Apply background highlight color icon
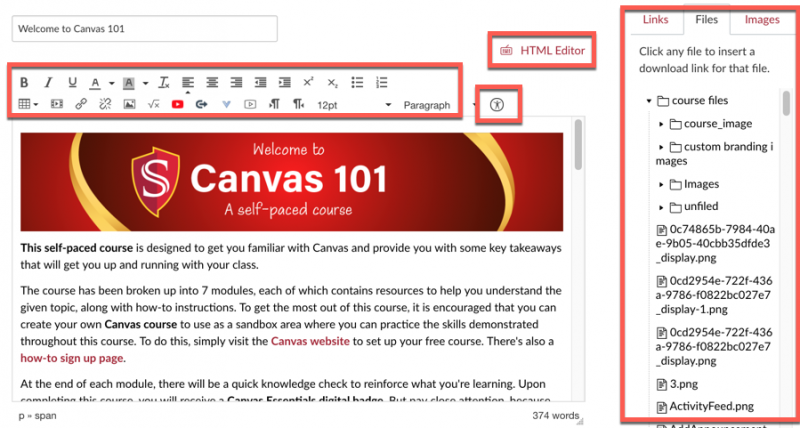This screenshot has width=800, height=428. pos(129,83)
